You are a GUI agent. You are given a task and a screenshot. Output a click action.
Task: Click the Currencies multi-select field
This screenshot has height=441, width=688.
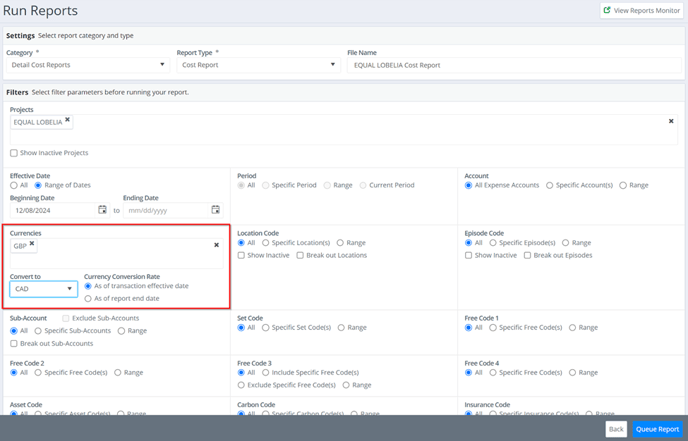coord(116,253)
